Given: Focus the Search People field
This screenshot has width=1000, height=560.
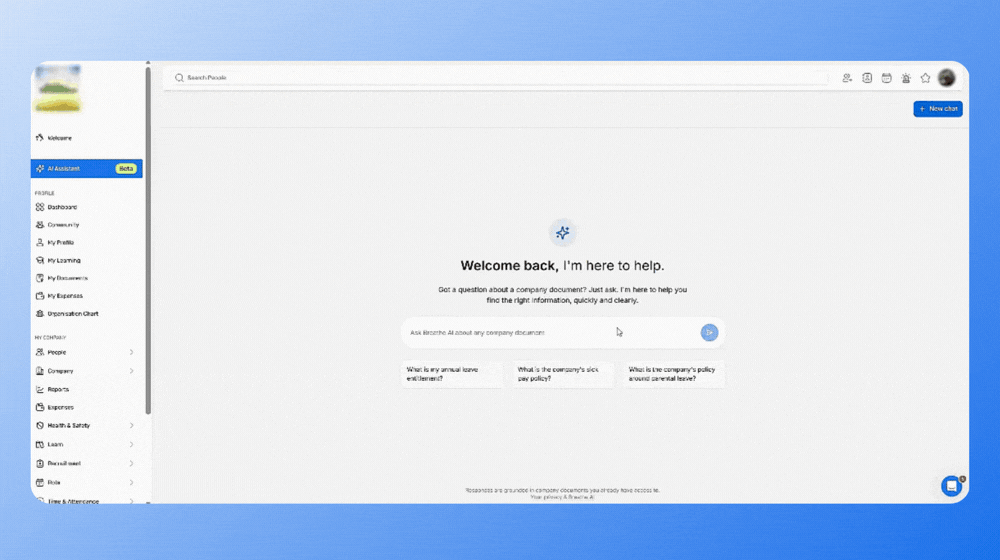Looking at the screenshot, I should pyautogui.click(x=497, y=78).
